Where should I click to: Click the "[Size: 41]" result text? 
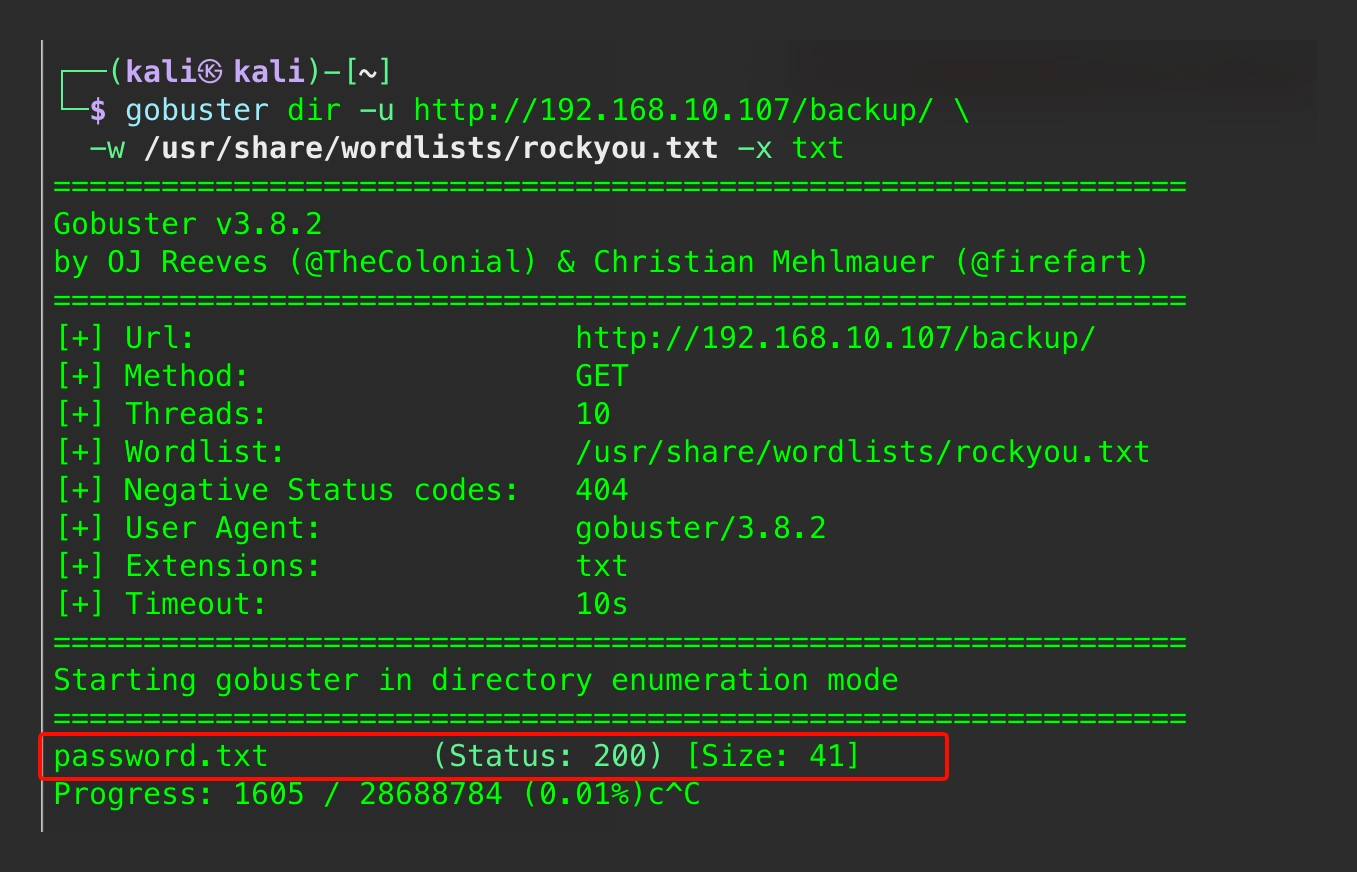tap(773, 756)
